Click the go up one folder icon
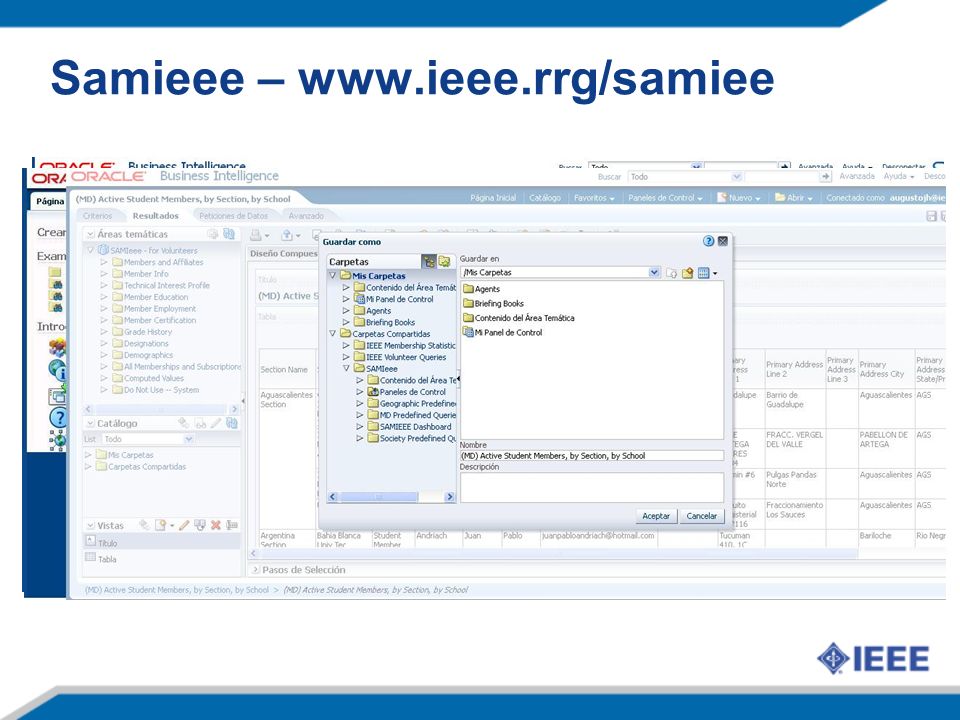The width and height of the screenshot is (960, 720). coord(672,273)
